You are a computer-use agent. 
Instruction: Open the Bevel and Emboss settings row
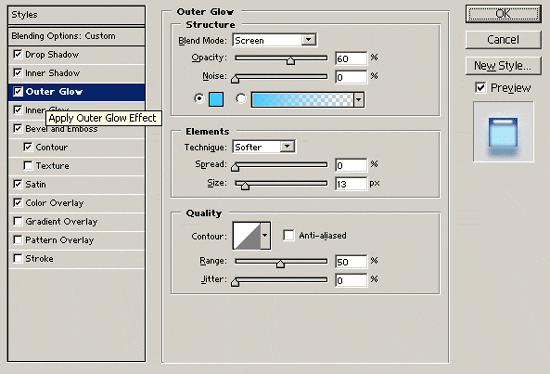point(76,129)
